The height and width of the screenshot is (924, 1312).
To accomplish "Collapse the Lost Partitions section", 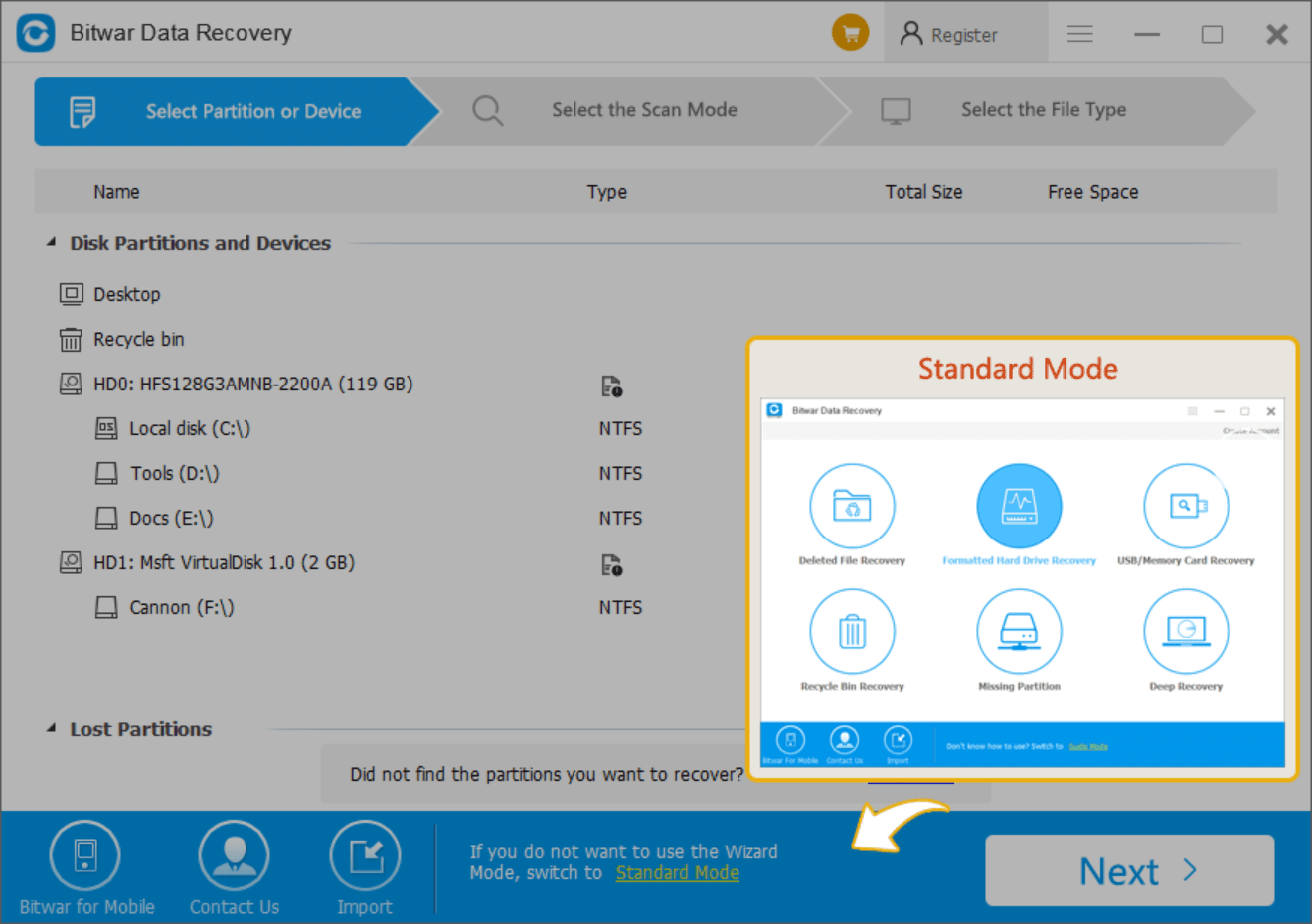I will (51, 729).
